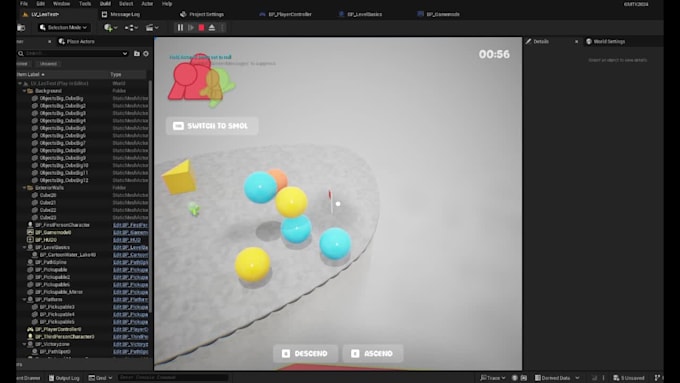The image size is (680, 383).
Task: Collapse the BP_LevelBasics tree item
Action: [x=24, y=247]
